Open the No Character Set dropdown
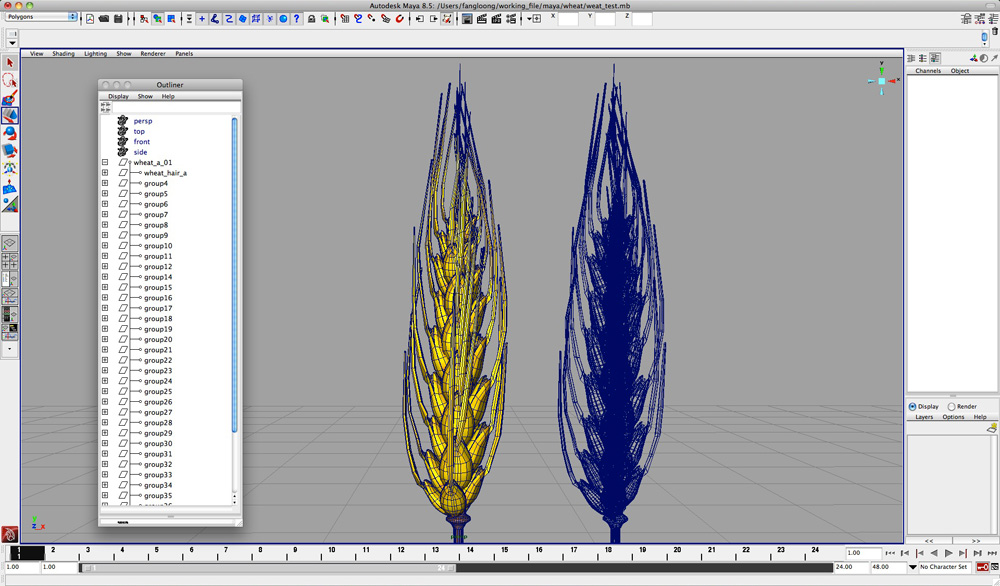1000x586 pixels. 942,567
